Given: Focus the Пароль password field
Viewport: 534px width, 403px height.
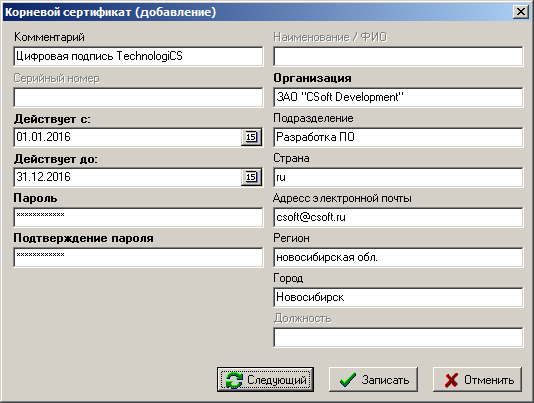Looking at the screenshot, I should [138, 217].
